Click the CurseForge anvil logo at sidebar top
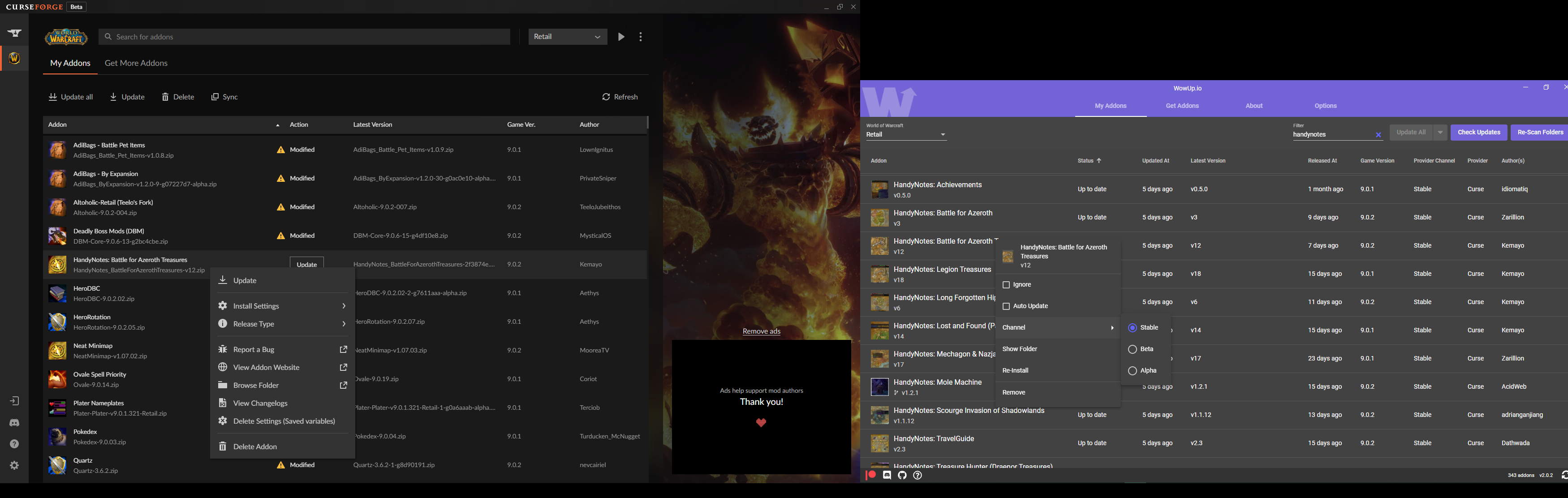The image size is (1568, 498). 14,33
